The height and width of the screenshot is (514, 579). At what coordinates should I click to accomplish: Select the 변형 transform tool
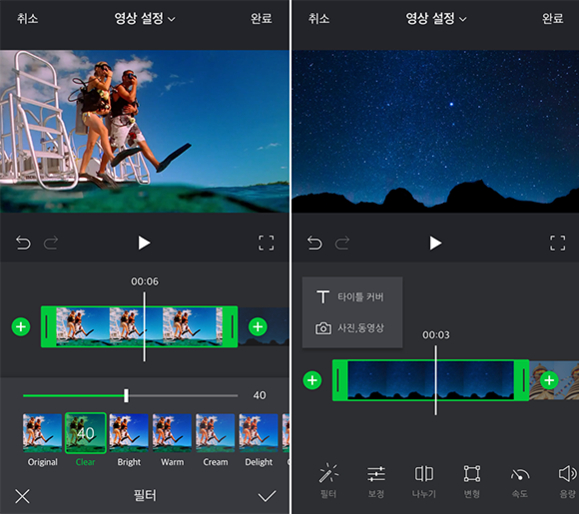[472, 480]
